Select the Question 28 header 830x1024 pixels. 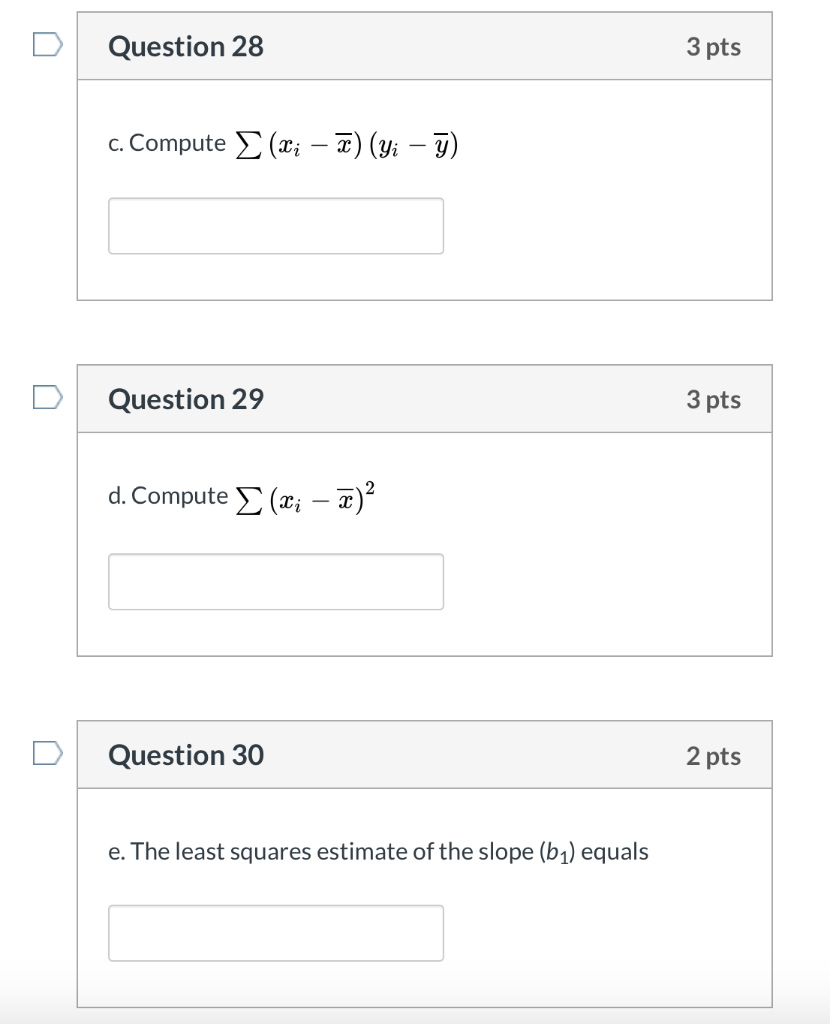185,45
